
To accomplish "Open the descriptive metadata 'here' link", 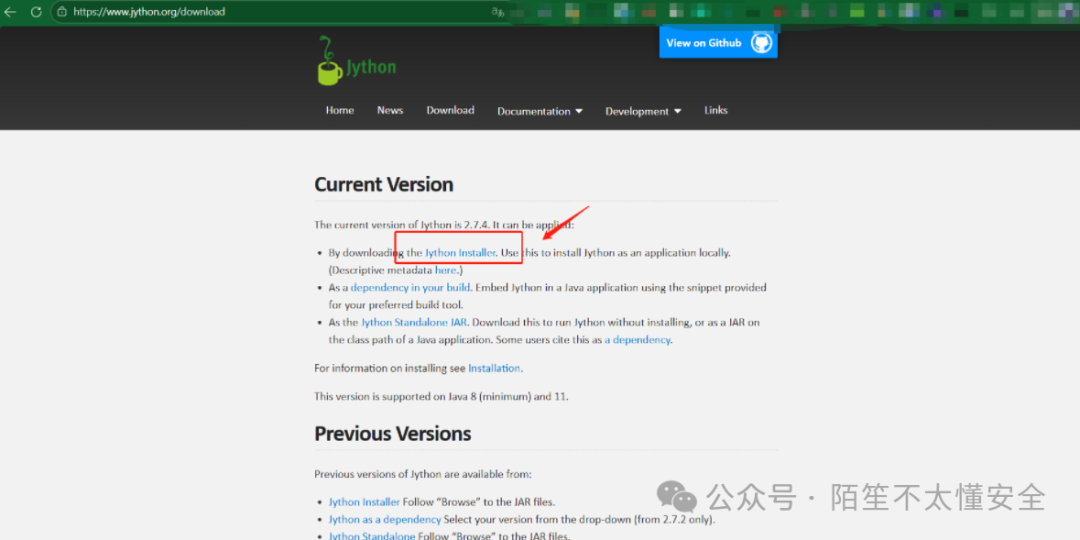I will pos(445,270).
